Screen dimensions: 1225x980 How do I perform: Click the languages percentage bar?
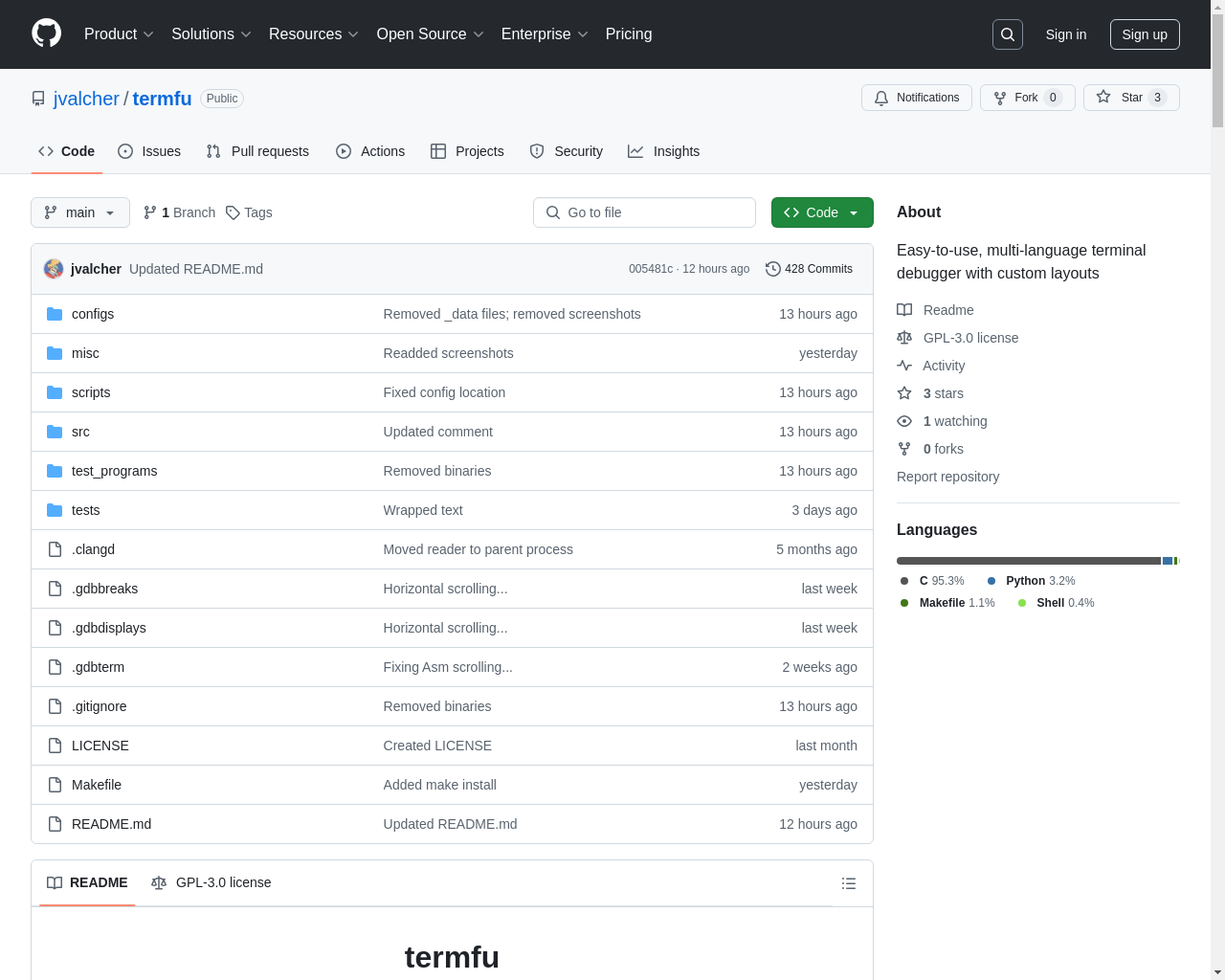pos(1038,561)
